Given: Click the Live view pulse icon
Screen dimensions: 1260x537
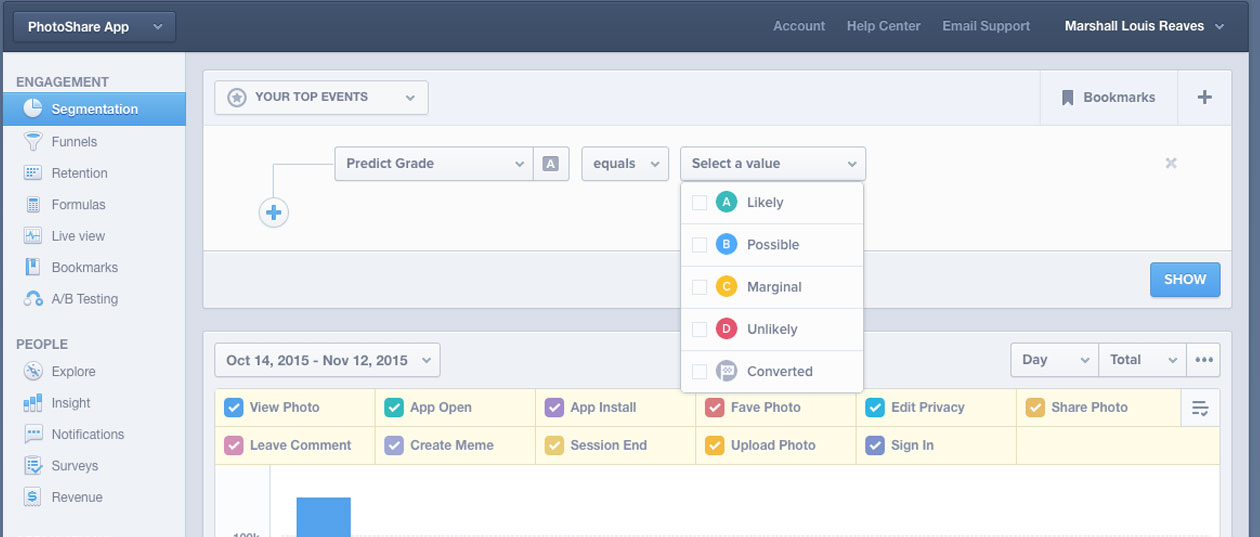Looking at the screenshot, I should tap(33, 236).
